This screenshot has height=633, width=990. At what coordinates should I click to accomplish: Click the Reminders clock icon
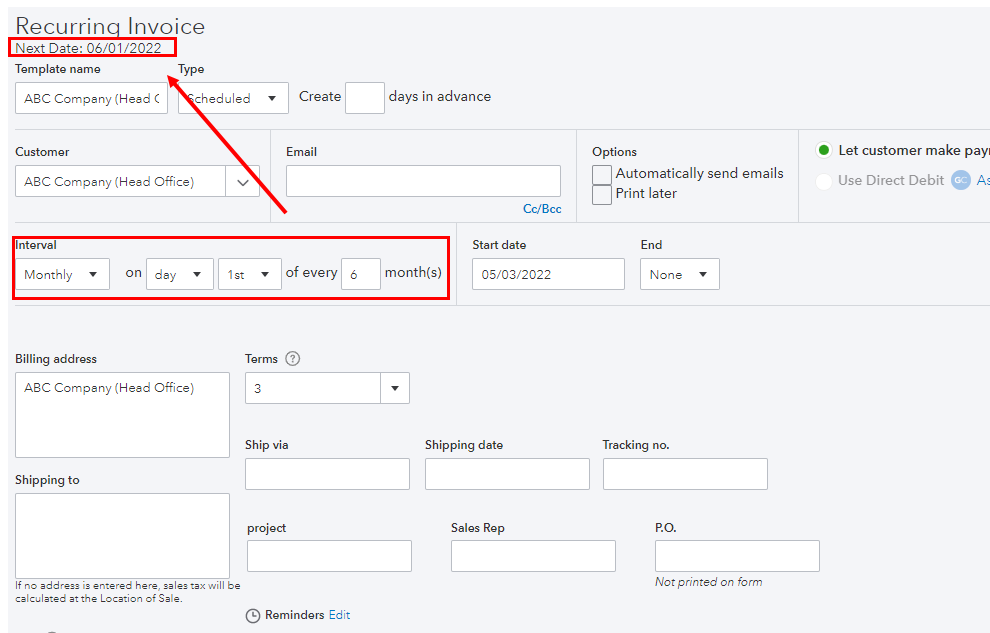253,615
